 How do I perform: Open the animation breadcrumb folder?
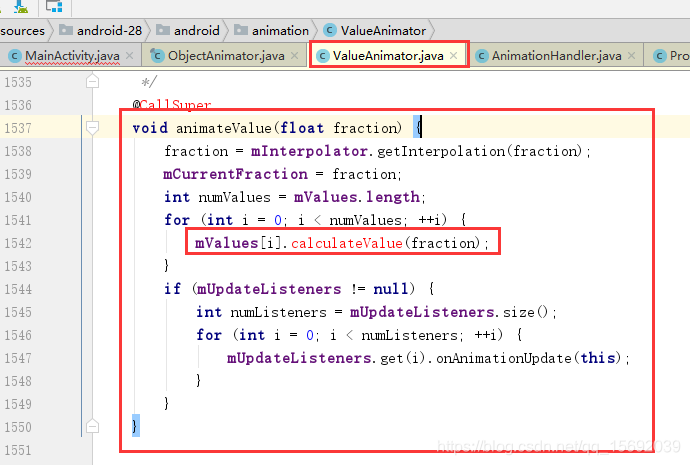pyautogui.click(x=272, y=30)
